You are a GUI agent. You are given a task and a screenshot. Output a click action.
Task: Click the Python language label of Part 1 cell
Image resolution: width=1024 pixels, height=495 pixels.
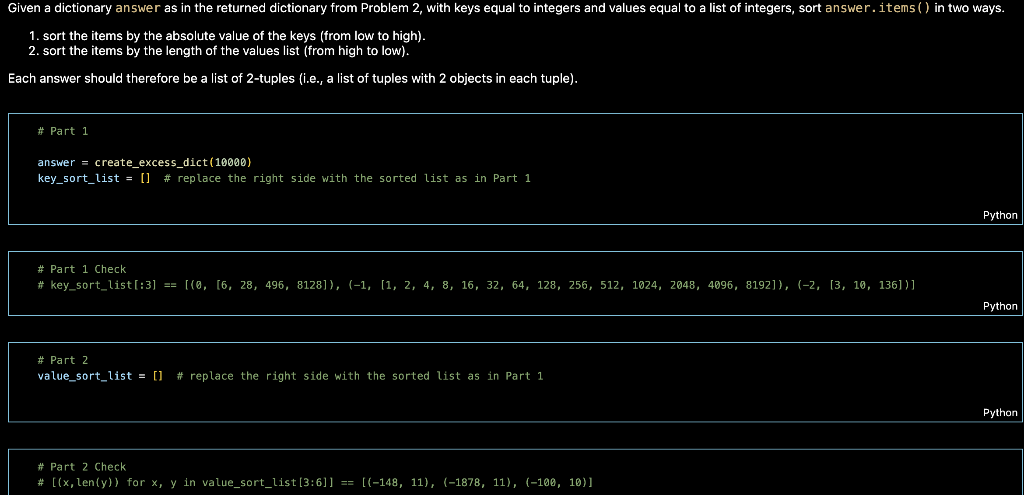click(x=1000, y=215)
